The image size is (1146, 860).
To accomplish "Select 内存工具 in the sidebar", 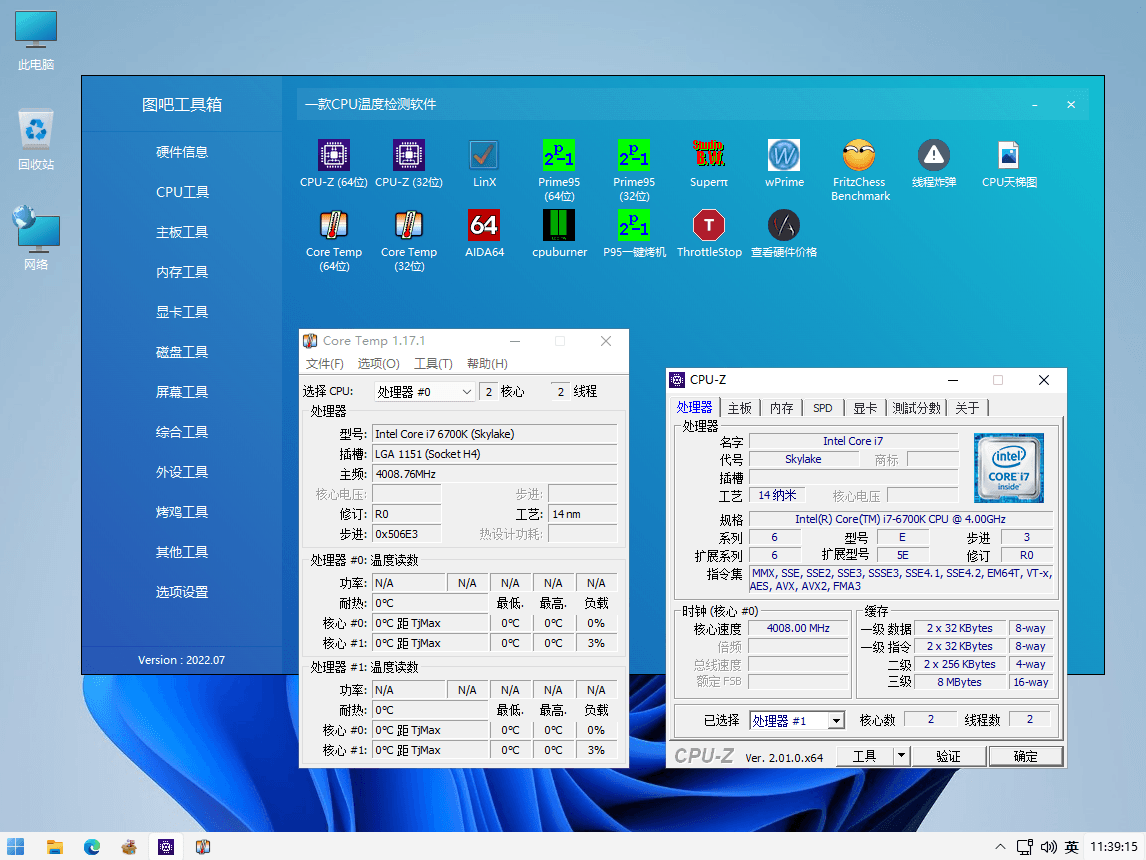I will pos(182,272).
